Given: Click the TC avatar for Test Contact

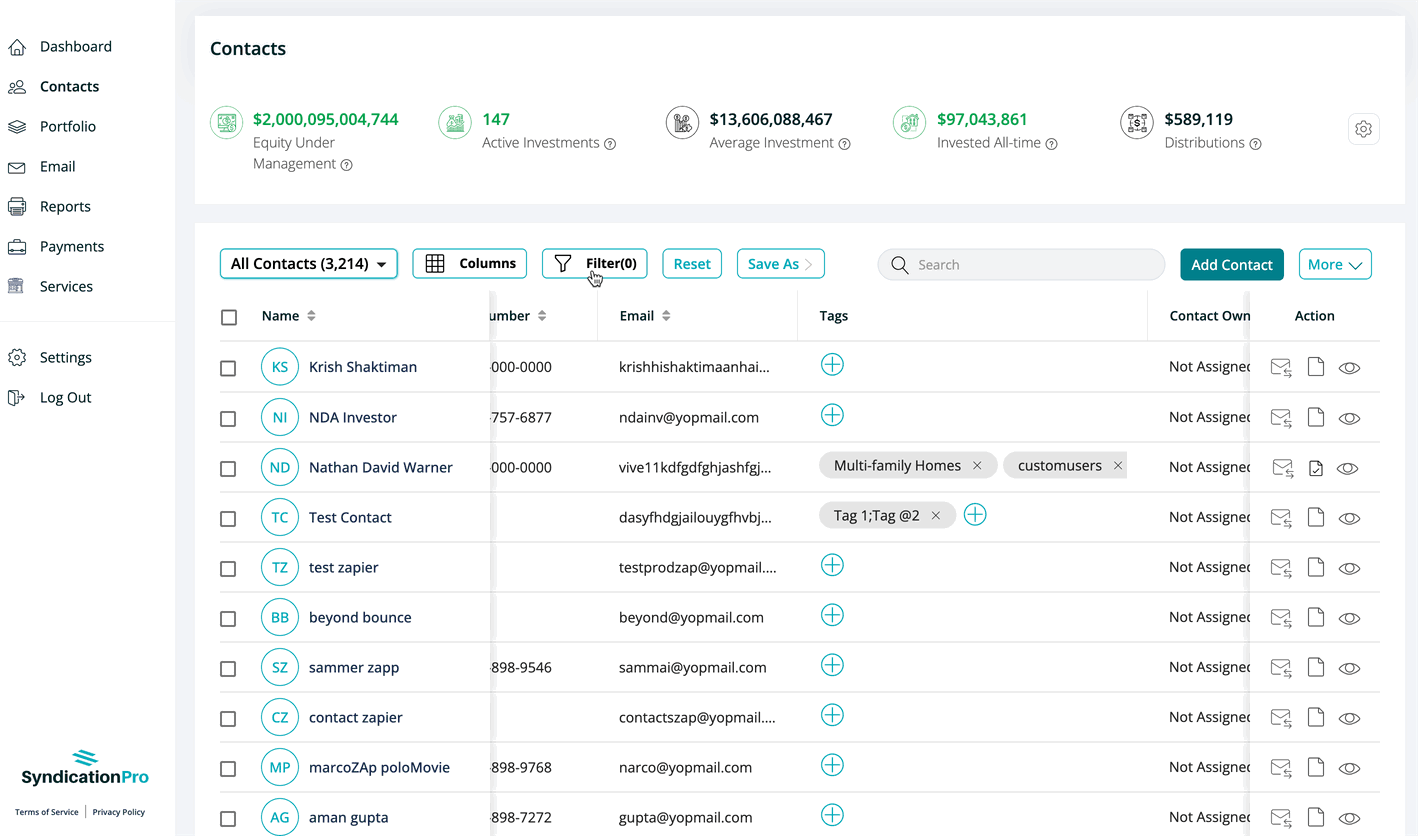Looking at the screenshot, I should (x=280, y=517).
